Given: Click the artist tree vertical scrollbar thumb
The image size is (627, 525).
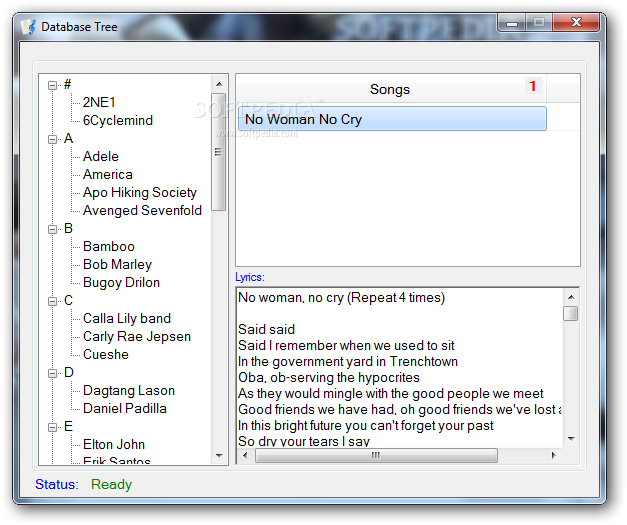Looking at the screenshot, I should click(218, 152).
